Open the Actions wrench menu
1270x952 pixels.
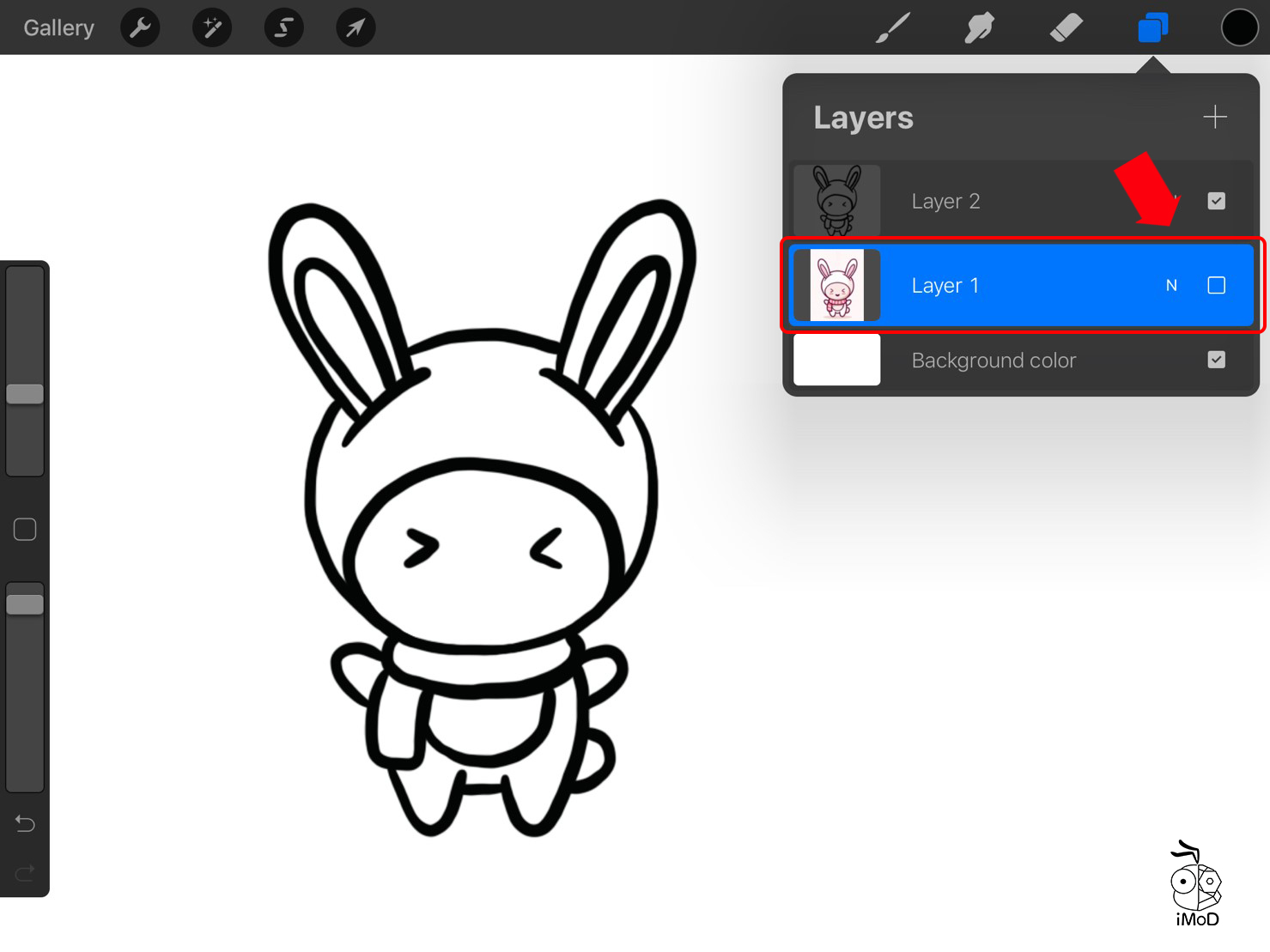[x=140, y=28]
